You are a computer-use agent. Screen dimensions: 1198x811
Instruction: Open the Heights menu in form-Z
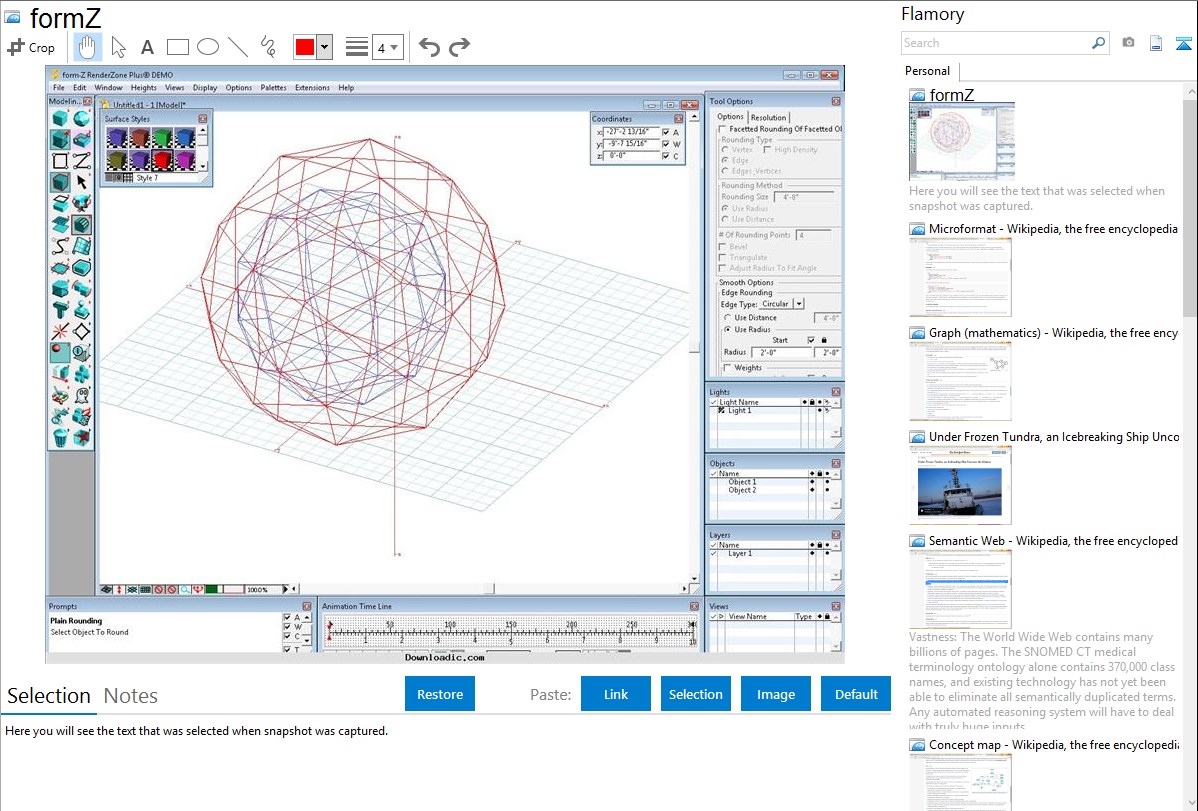click(x=144, y=88)
